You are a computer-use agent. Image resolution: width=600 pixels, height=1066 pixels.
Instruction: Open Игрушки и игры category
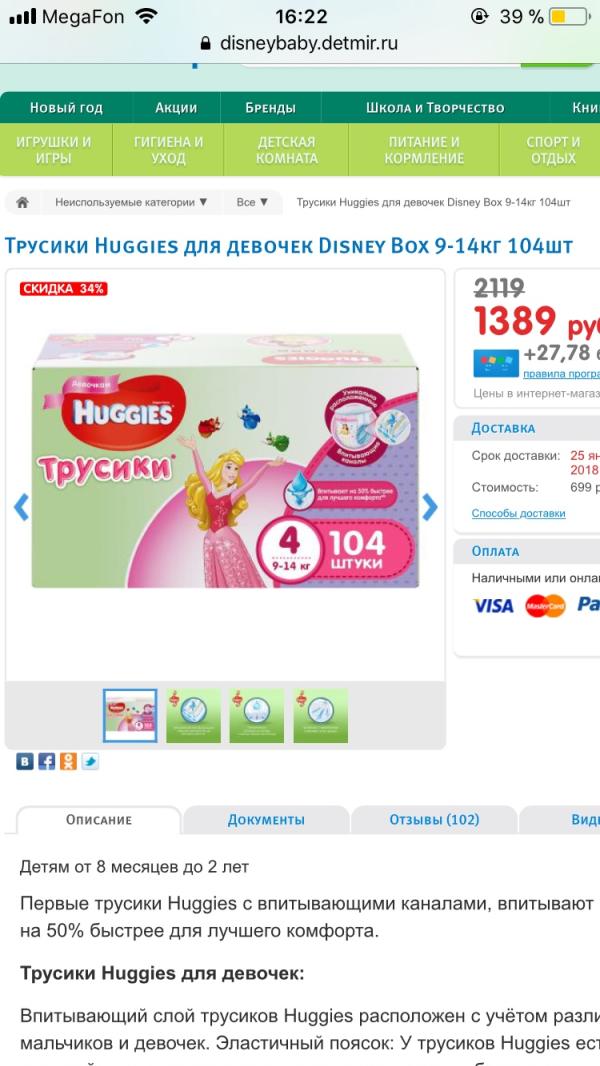pyautogui.click(x=54, y=150)
